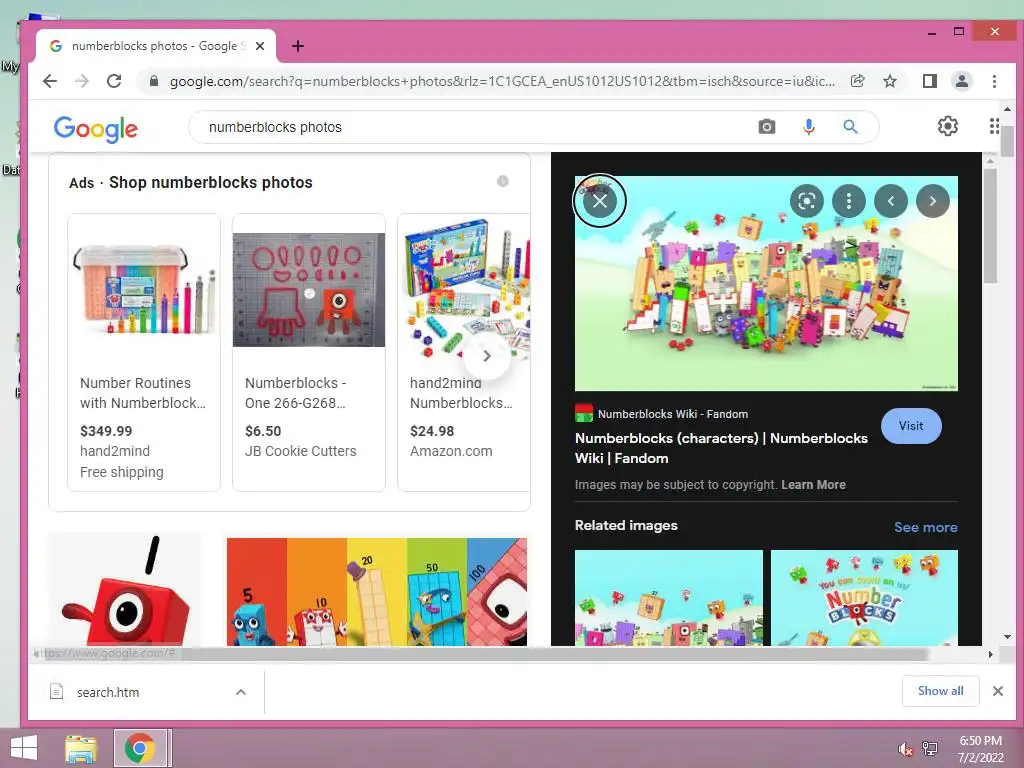The height and width of the screenshot is (768, 1024).
Task: Click the Google logo
Action: click(95, 129)
